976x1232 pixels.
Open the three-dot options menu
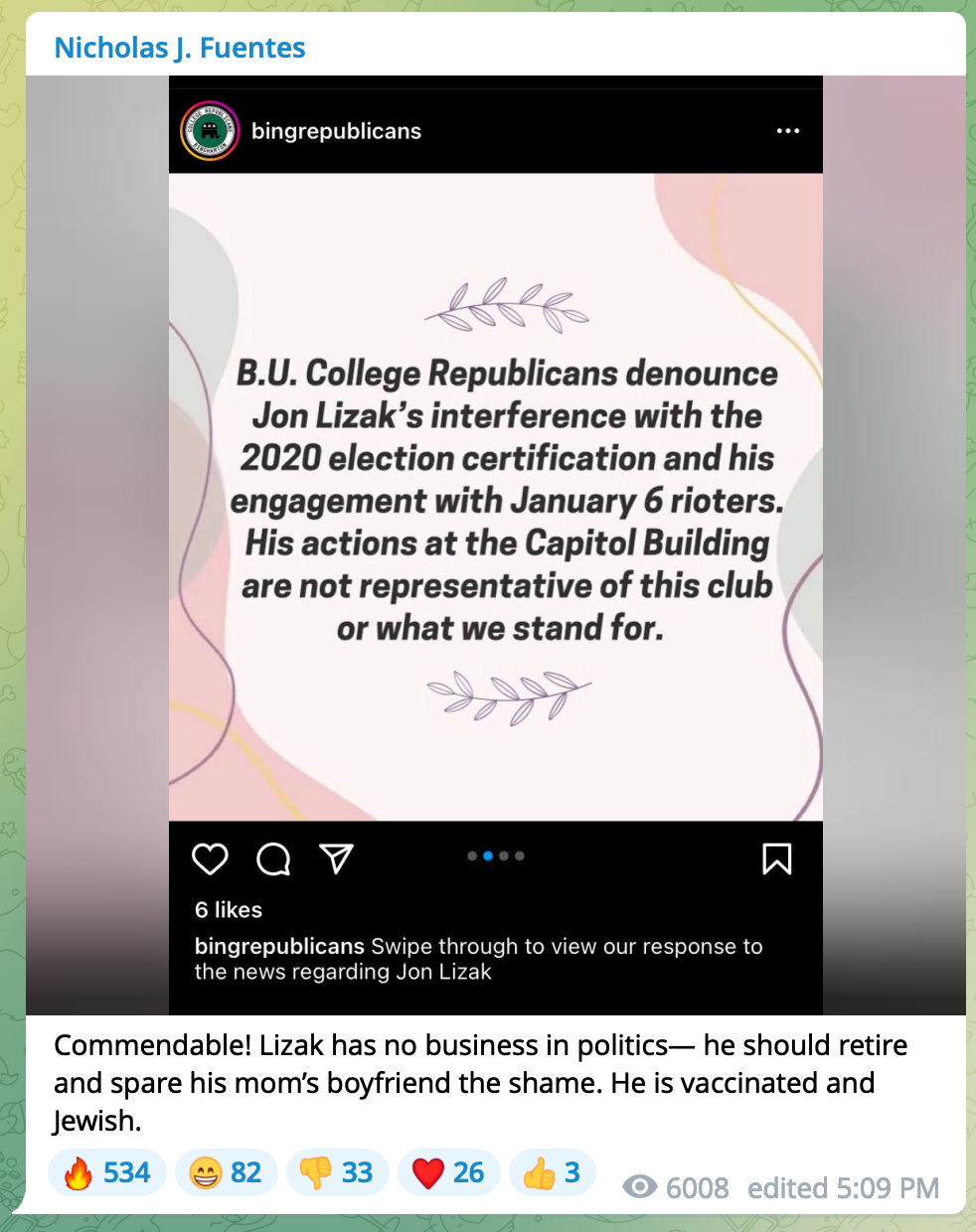788,130
